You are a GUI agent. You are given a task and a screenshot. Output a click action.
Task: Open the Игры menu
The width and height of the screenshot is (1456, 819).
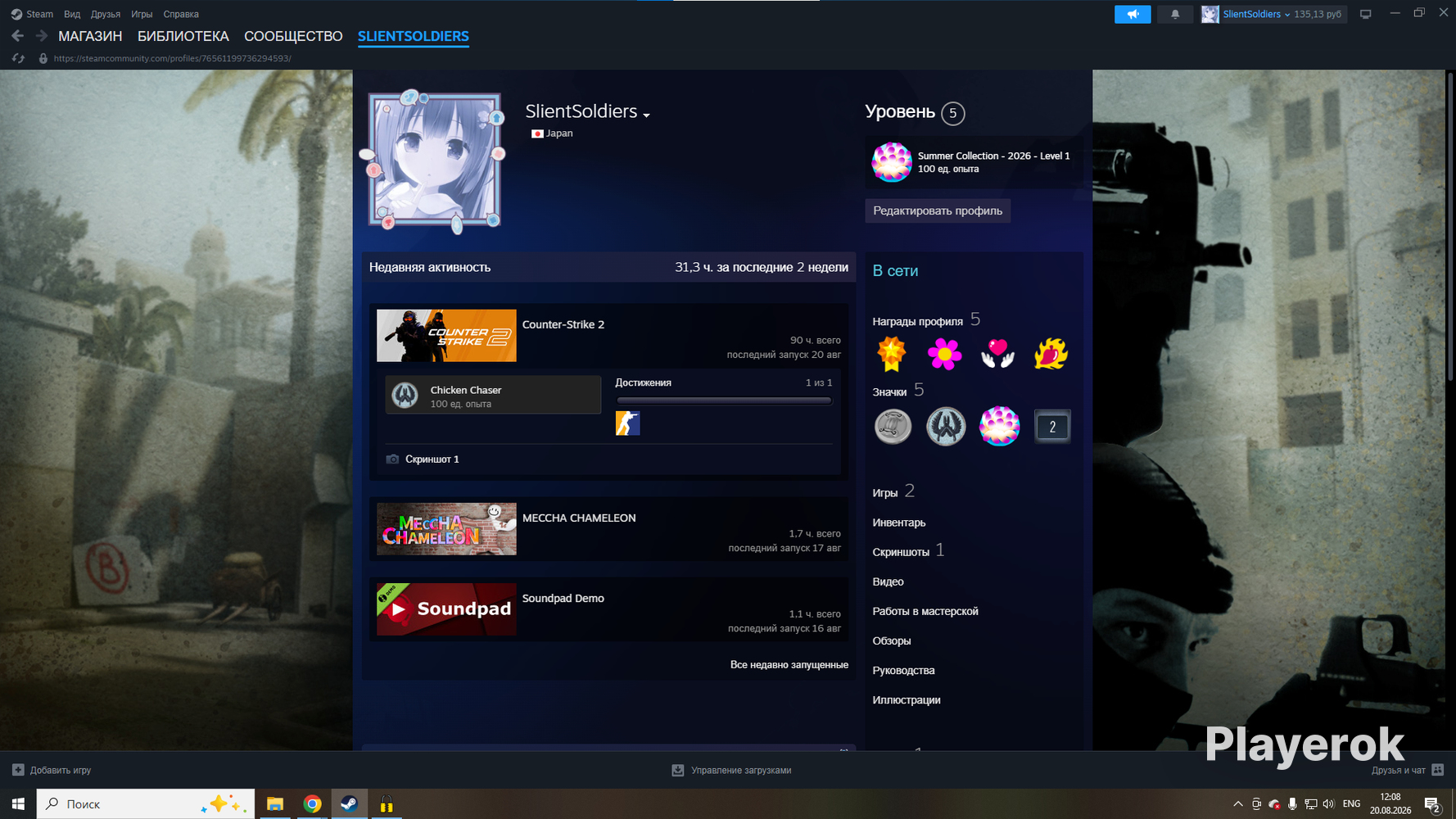pos(142,14)
